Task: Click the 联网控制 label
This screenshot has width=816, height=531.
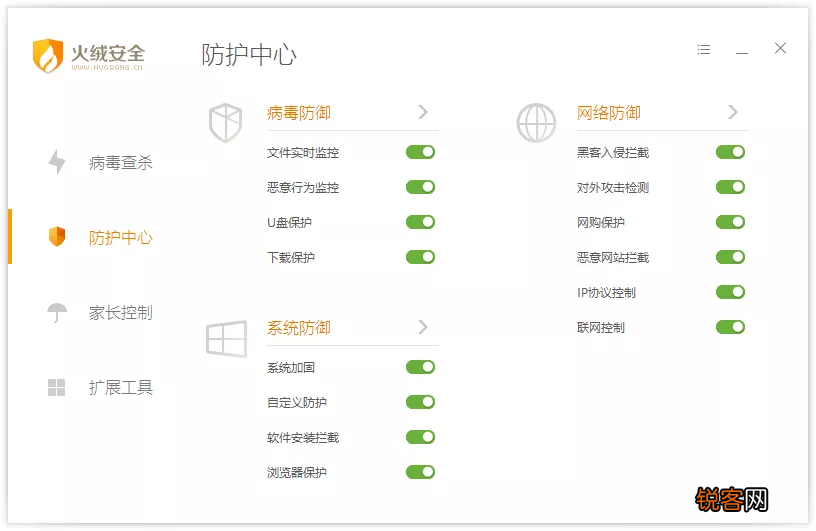Action: 601,327
